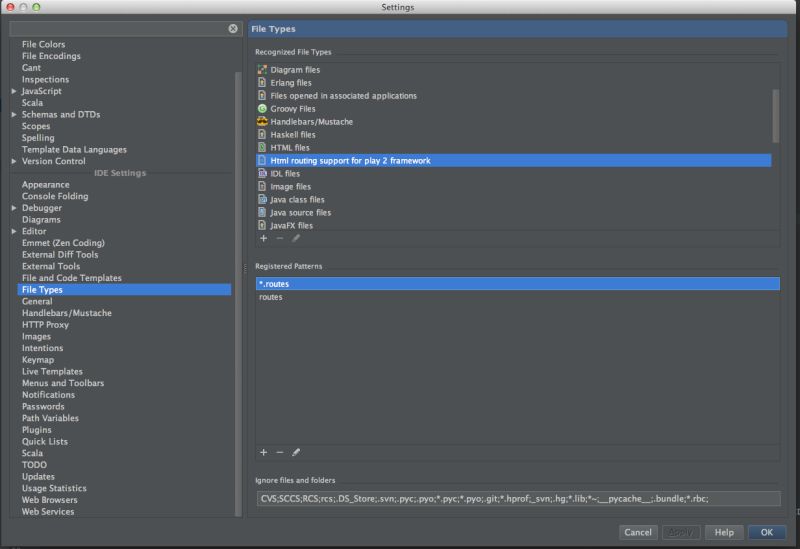The width and height of the screenshot is (800, 549).
Task: Open Console Folding settings
Action: click(55, 196)
